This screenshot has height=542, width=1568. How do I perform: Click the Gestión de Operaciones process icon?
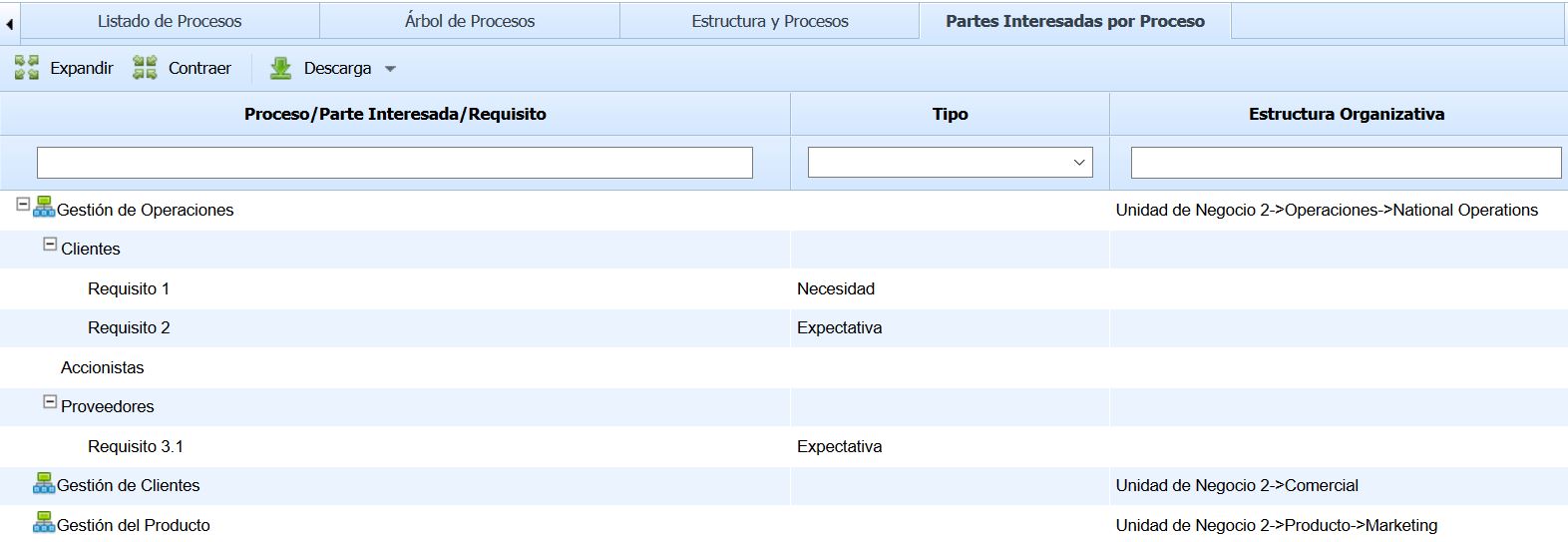click(x=44, y=207)
